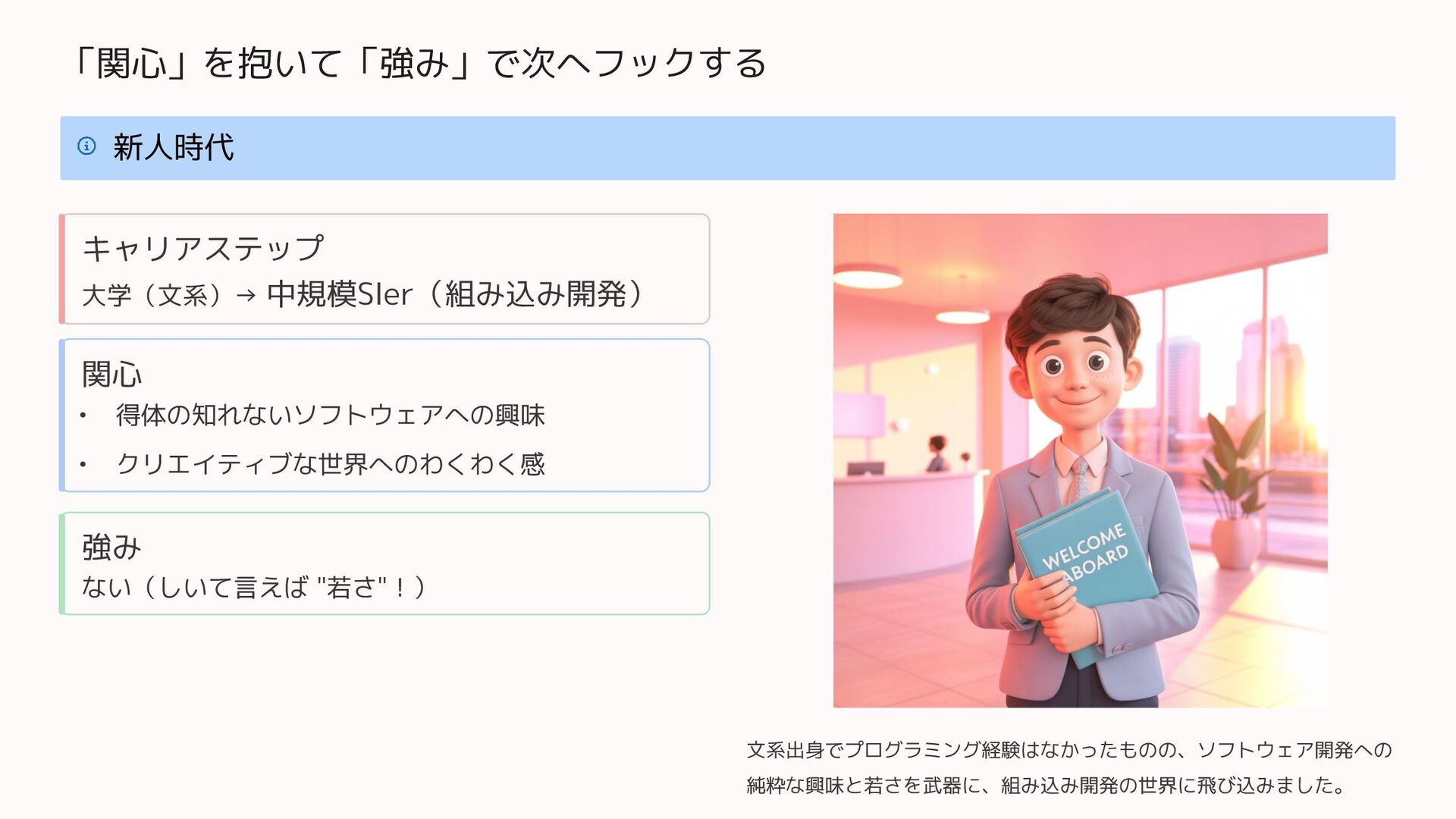Select the 新人時代 header text
This screenshot has width=1456, height=819.
coord(173,147)
